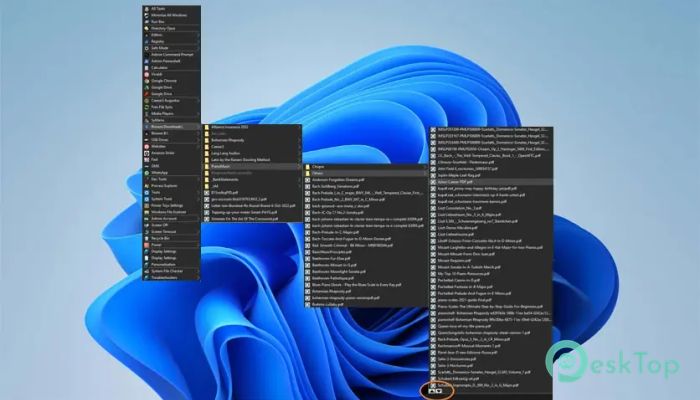Open Bach-Prelude-In-C-Major.pdf
Viewport: 700px width, 400px height.
click(366, 232)
